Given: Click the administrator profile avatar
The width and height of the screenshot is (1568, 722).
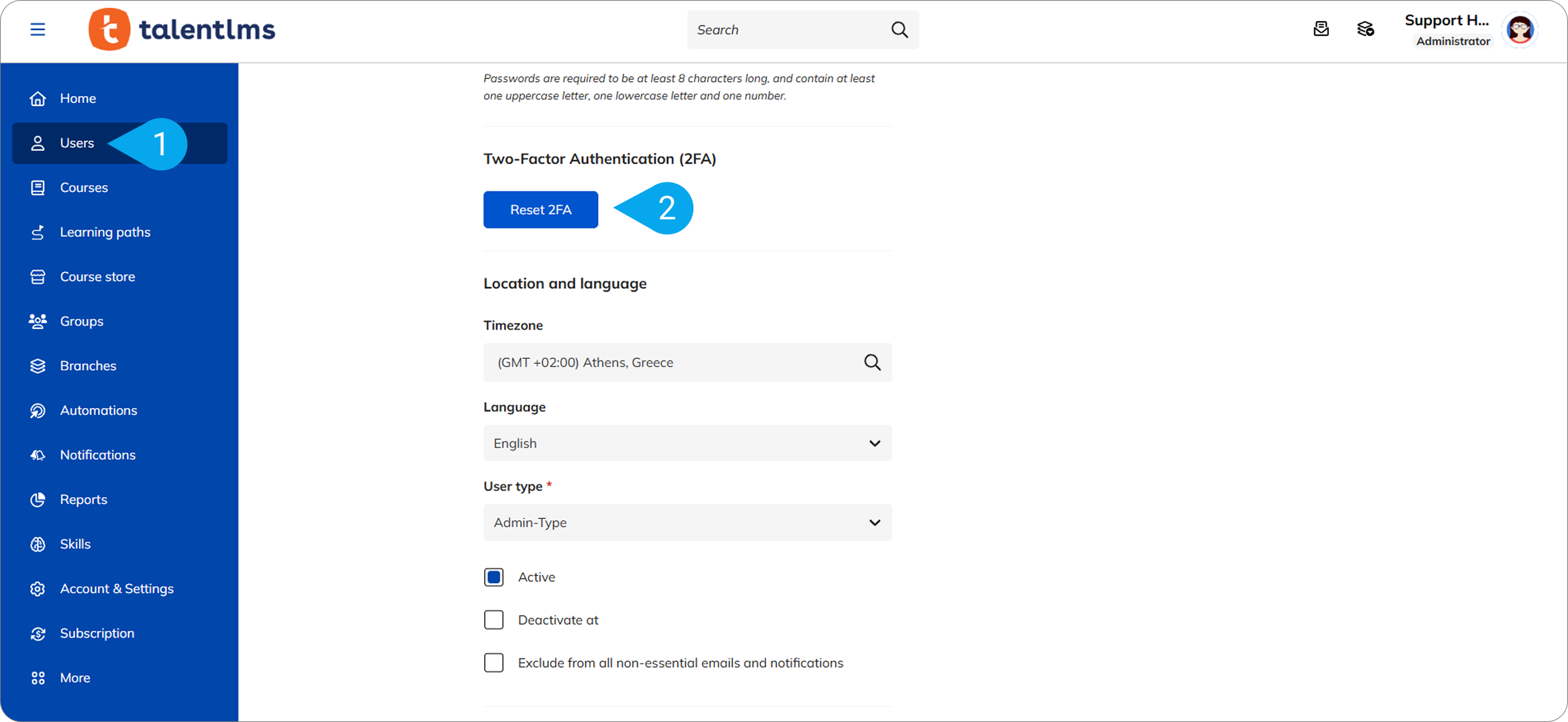Looking at the screenshot, I should tap(1520, 30).
